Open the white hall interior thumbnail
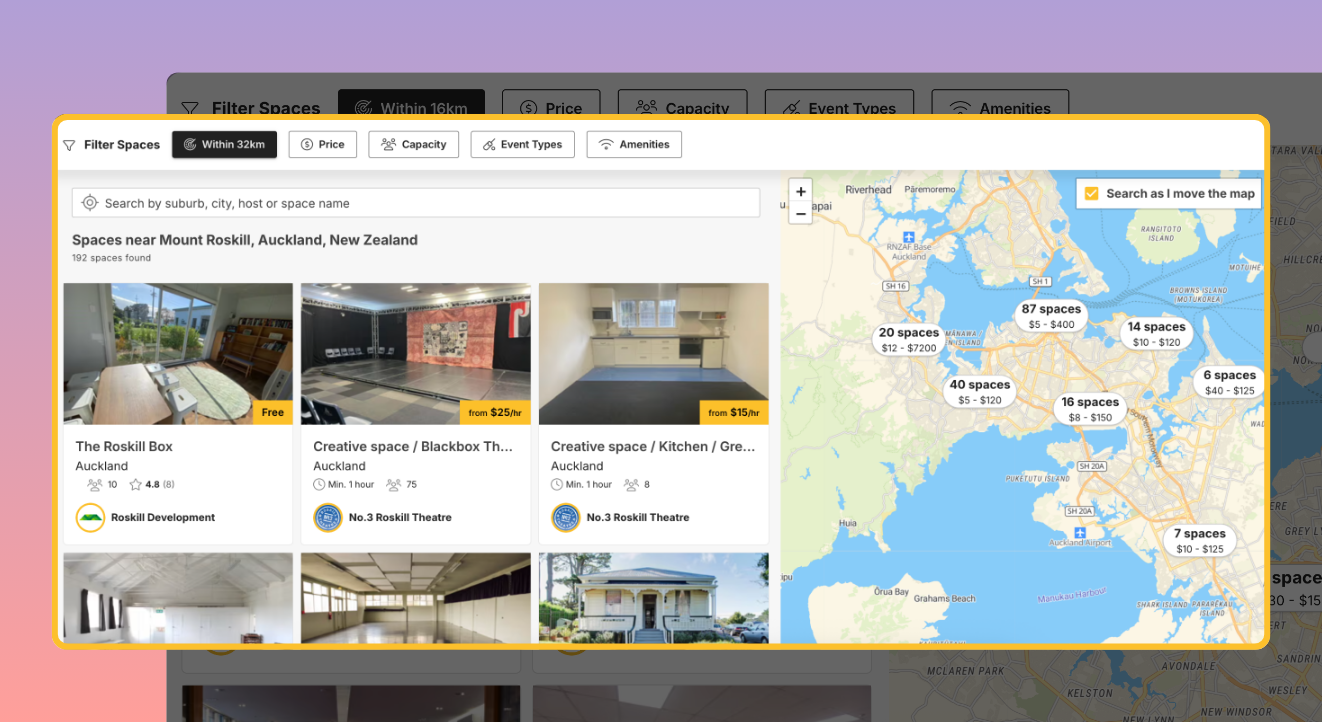 coord(178,598)
